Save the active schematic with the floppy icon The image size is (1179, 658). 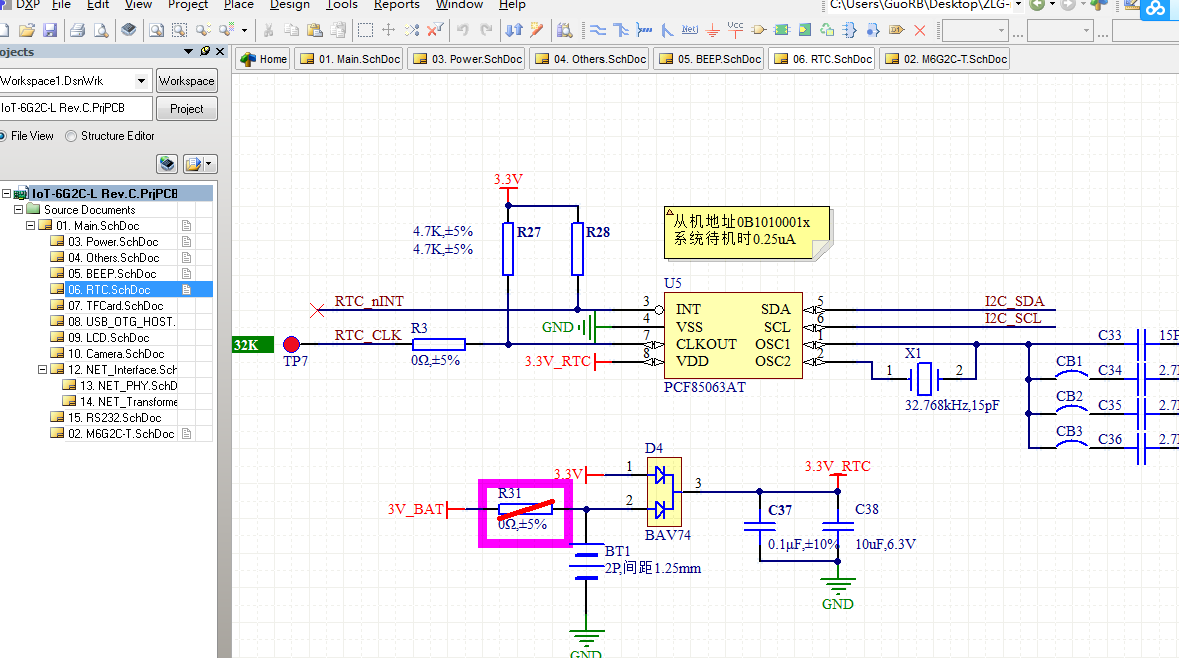[50, 30]
